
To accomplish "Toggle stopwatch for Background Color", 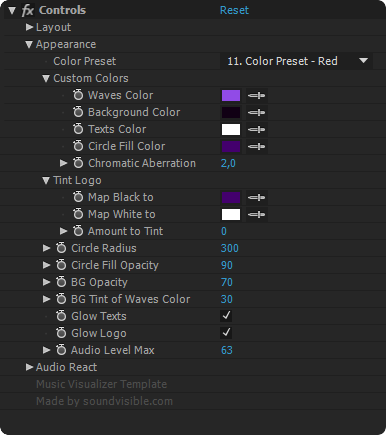I will pos(78,112).
